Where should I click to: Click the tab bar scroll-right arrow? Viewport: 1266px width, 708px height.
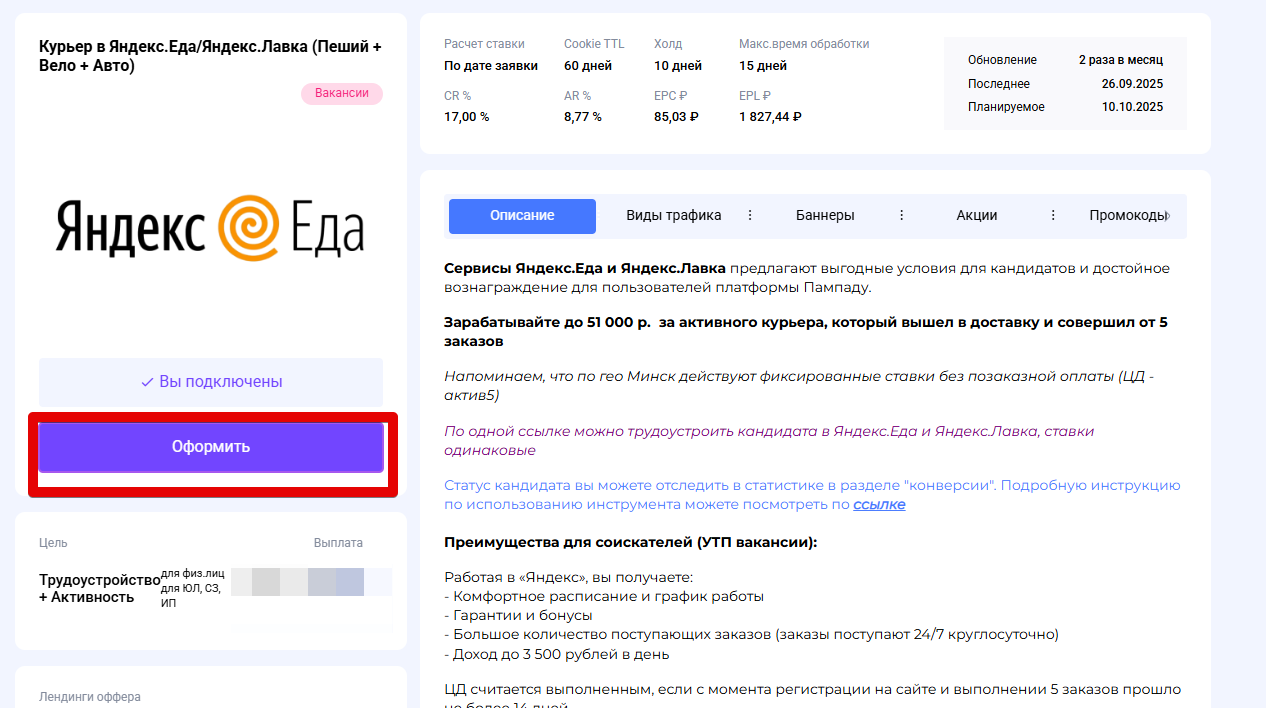(x=1170, y=215)
